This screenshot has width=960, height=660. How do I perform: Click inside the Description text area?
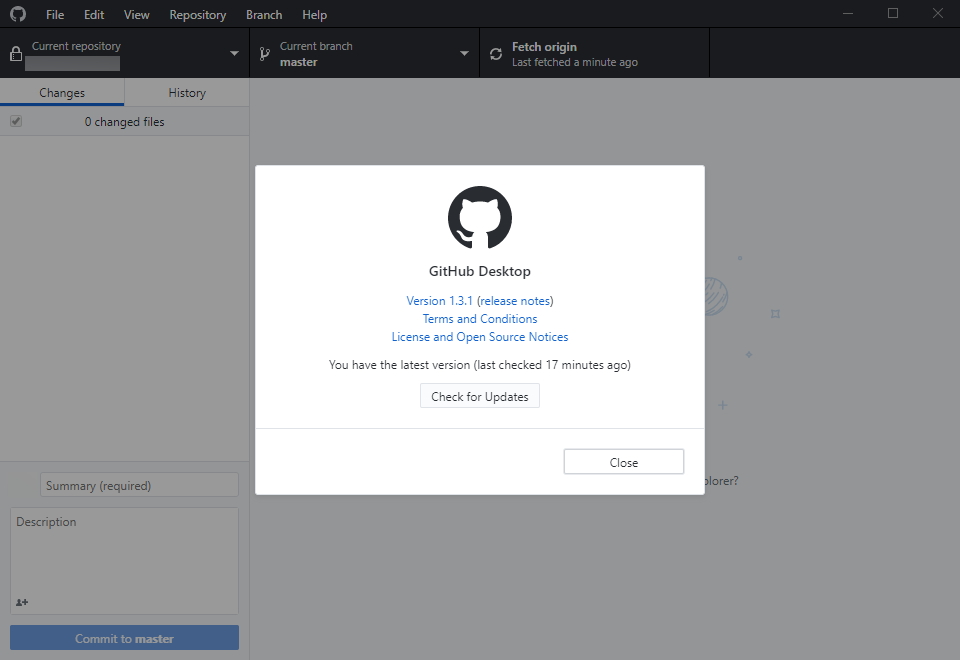(123, 555)
